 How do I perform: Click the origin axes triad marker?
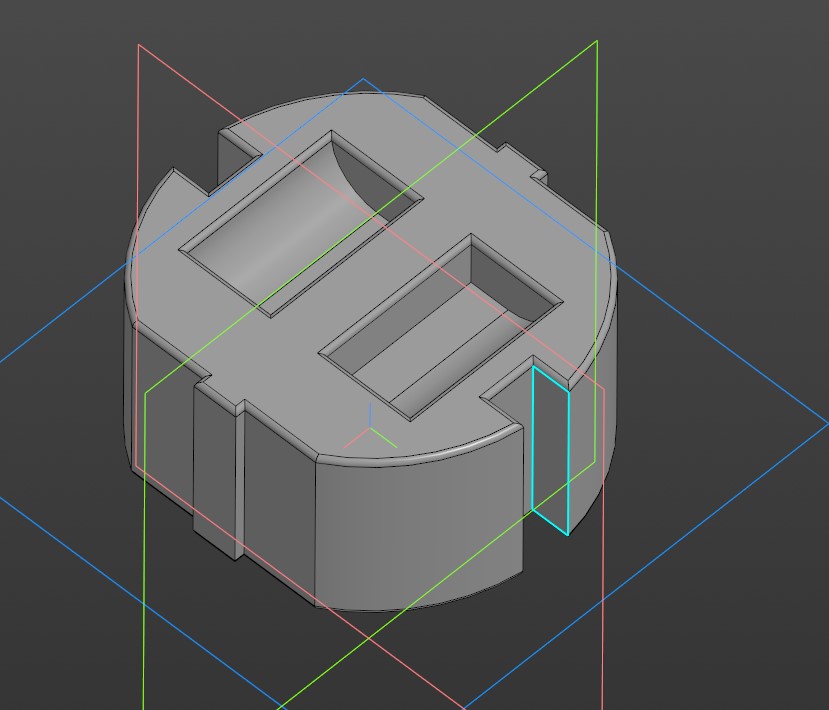(x=370, y=427)
